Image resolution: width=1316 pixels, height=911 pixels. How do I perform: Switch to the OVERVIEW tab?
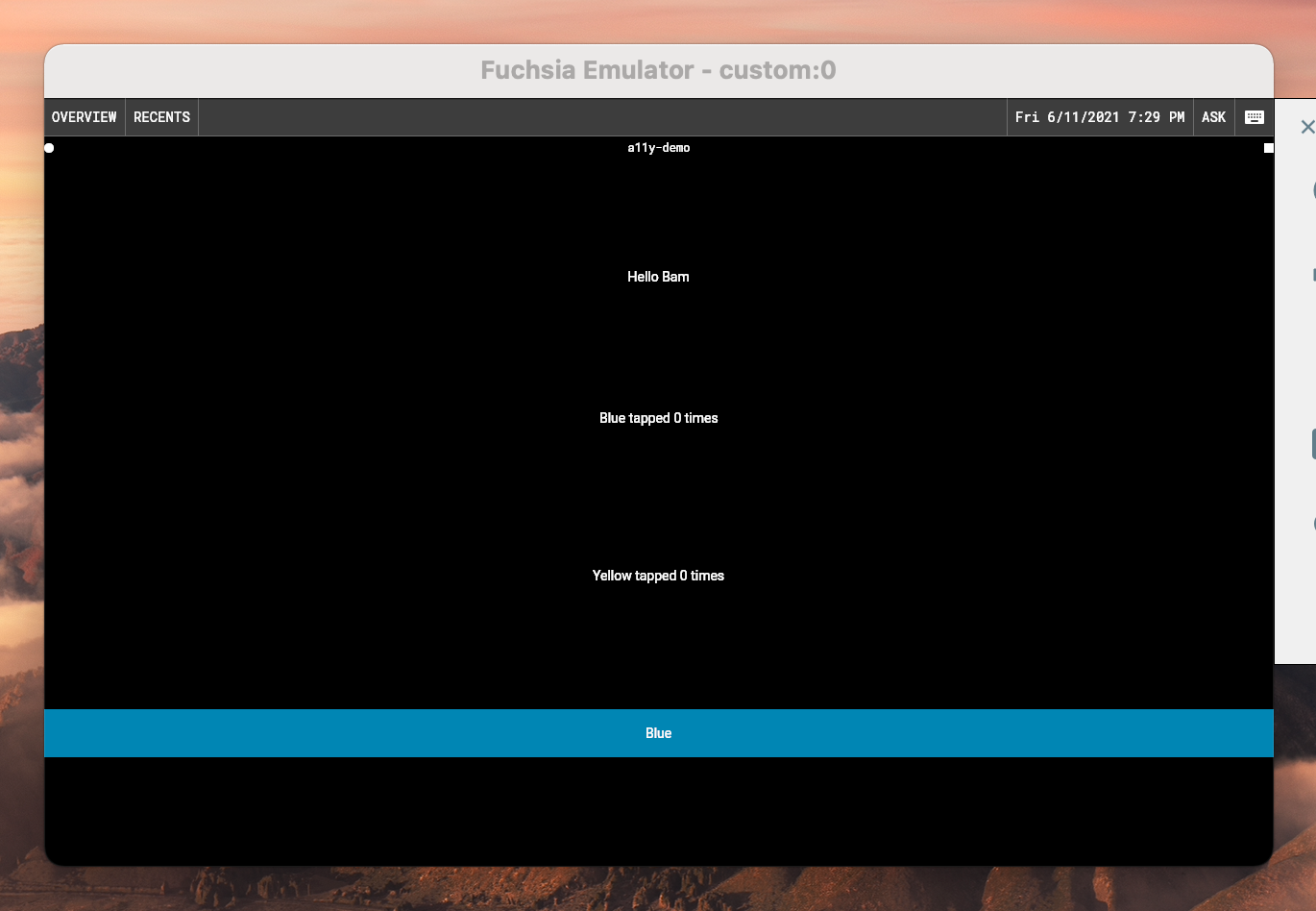84,116
